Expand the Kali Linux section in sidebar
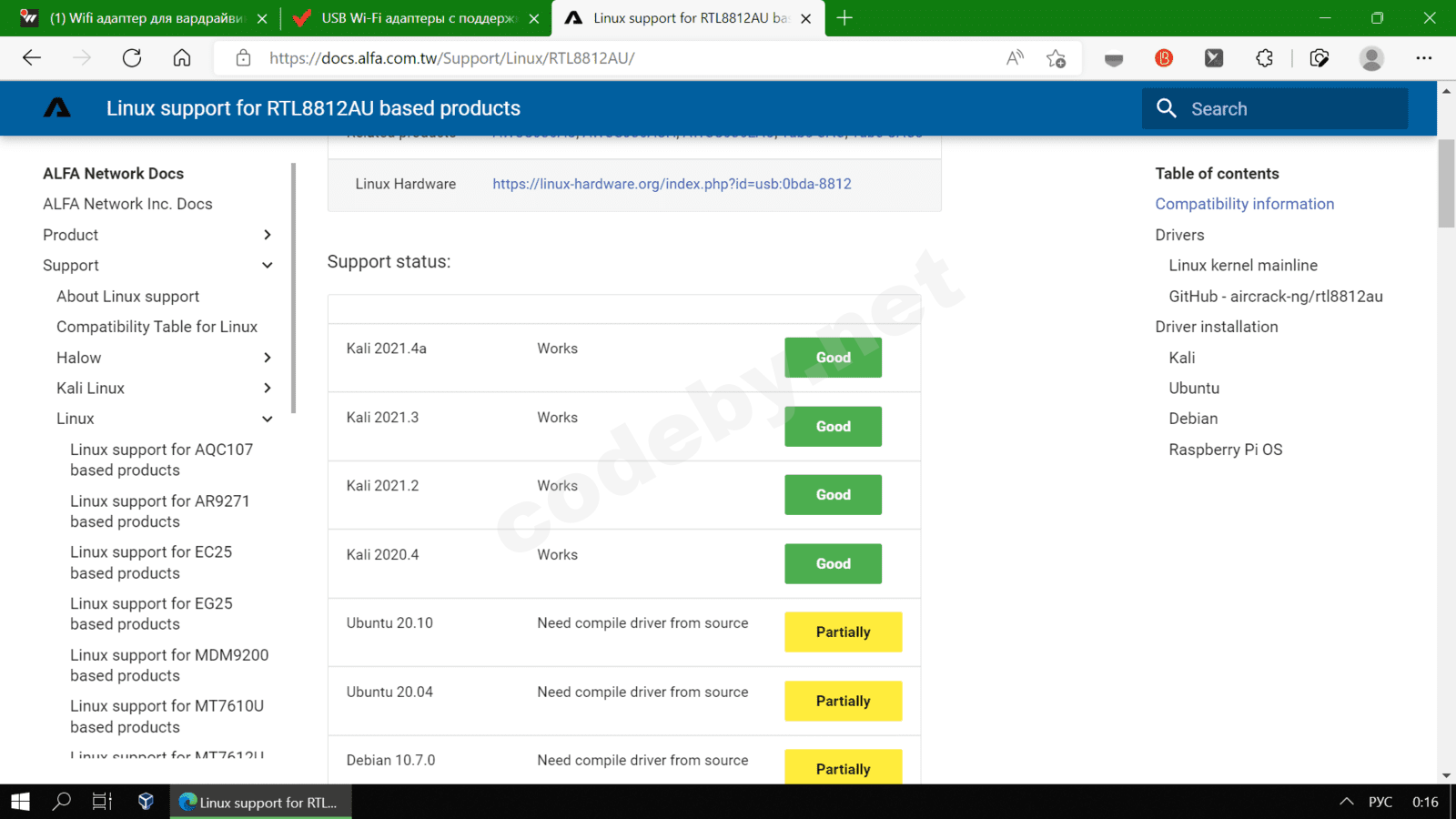 coord(268,389)
